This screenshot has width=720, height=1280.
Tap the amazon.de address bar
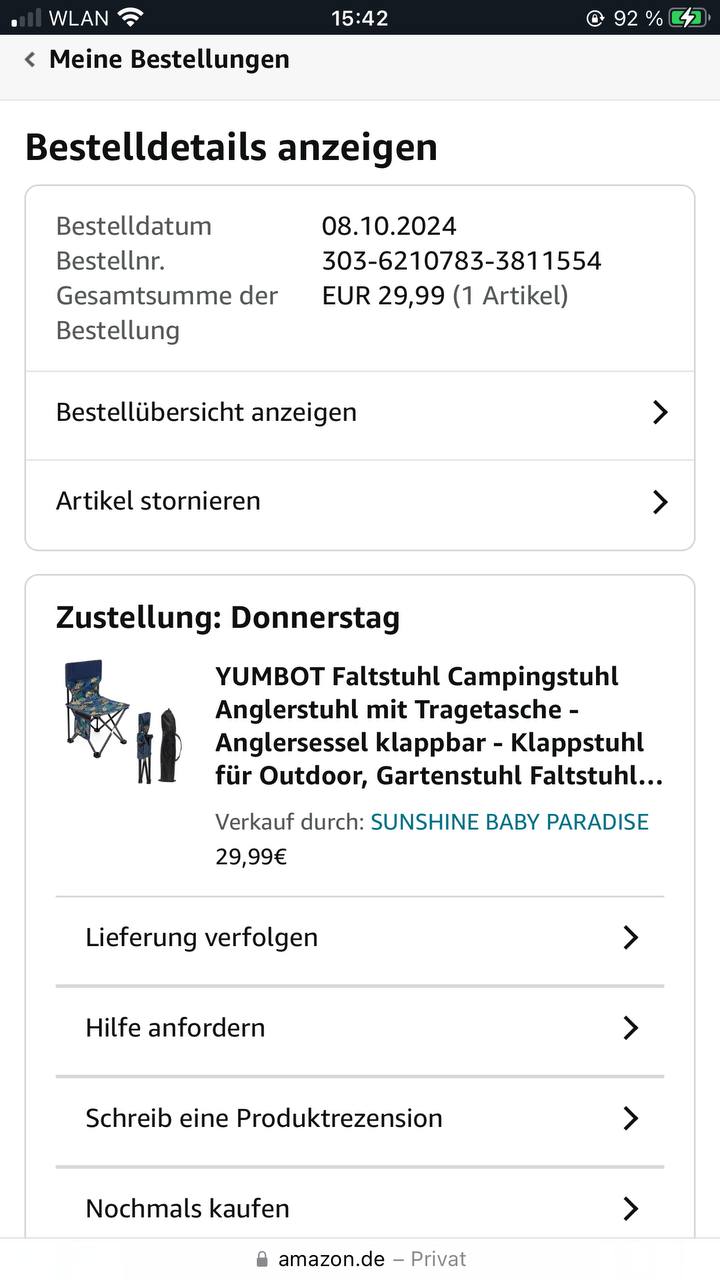click(360, 1259)
